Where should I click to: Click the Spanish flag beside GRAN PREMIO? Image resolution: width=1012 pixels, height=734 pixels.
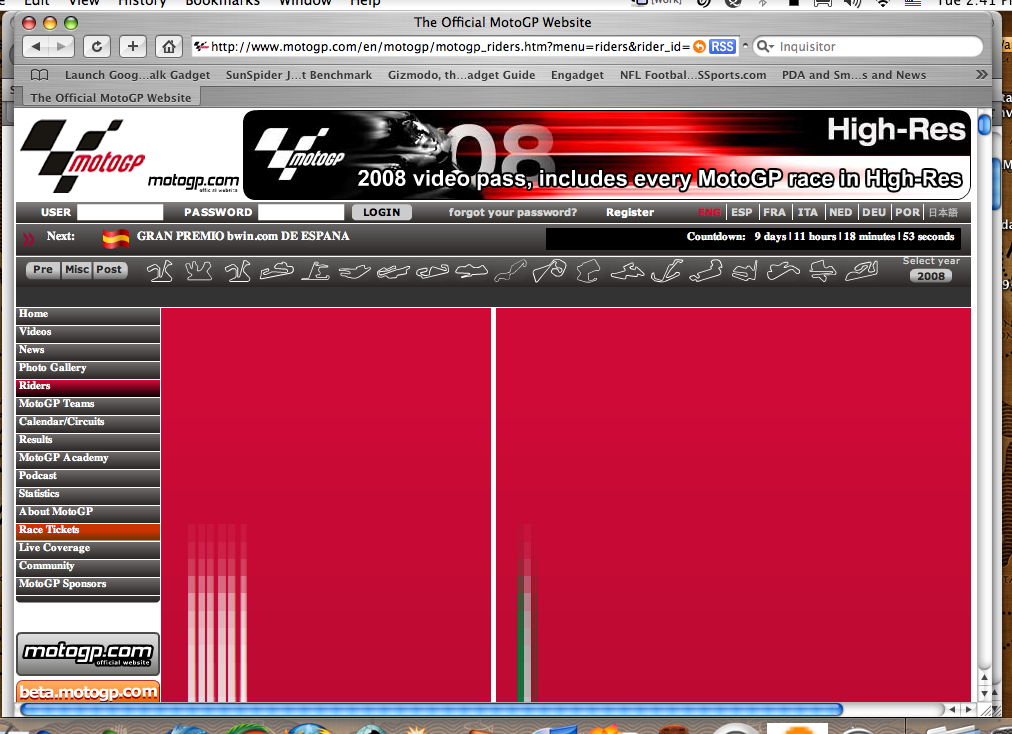point(116,239)
